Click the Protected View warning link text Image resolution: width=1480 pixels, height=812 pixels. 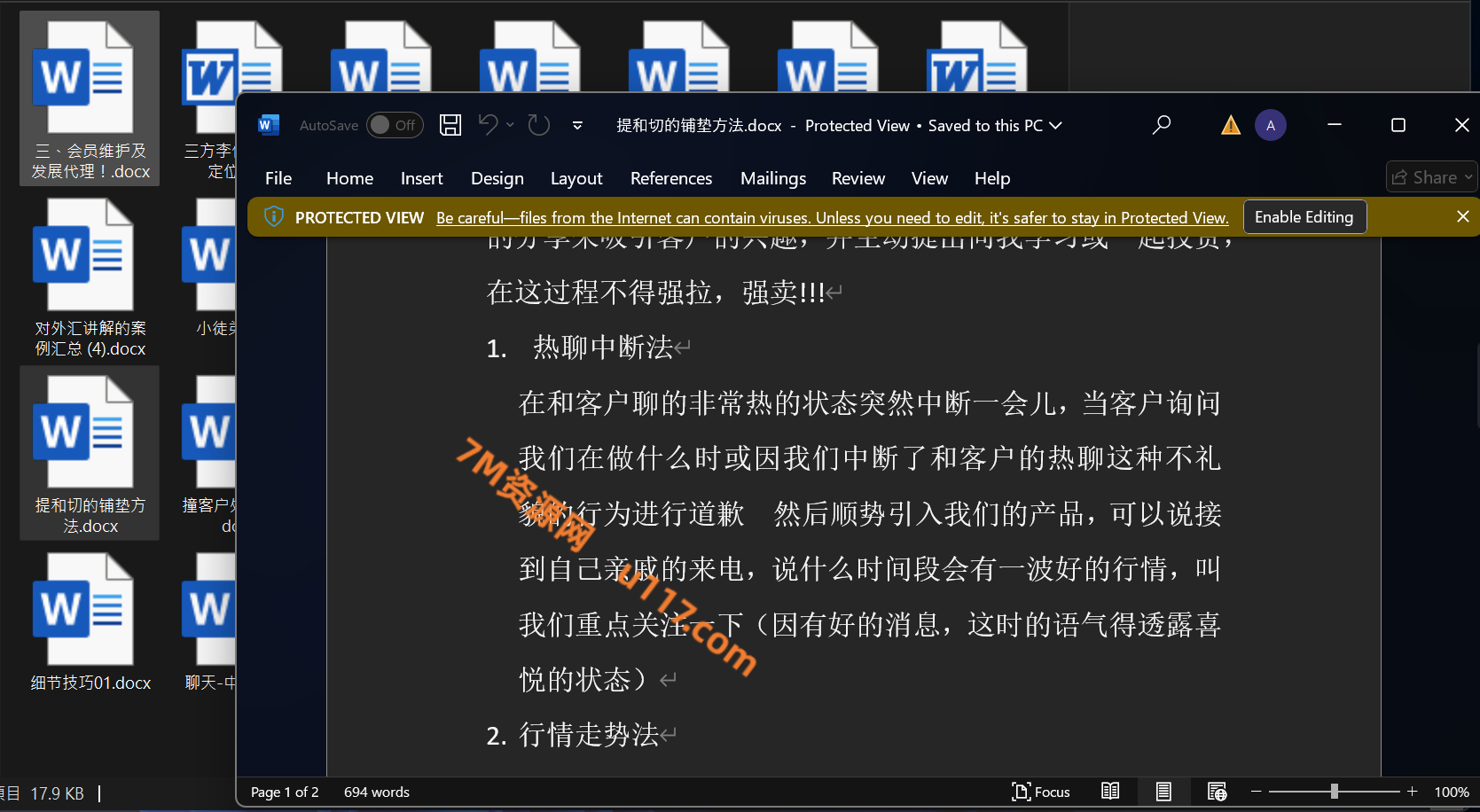click(x=832, y=218)
